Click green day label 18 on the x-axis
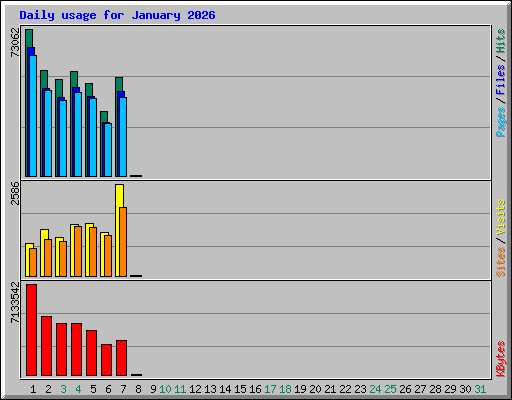 point(285,389)
